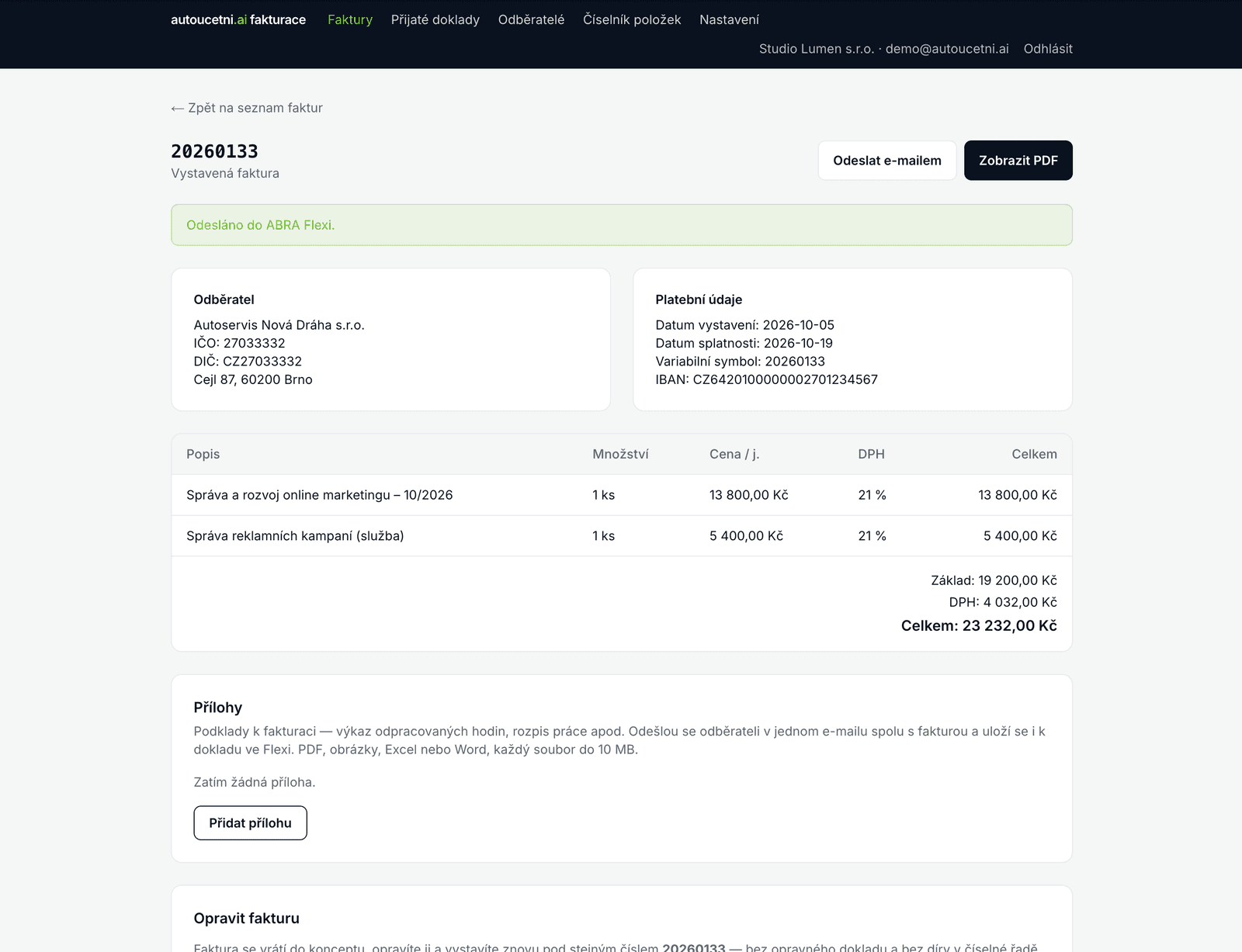Select the address Cejl 87, 60200 Brno
This screenshot has height=952, width=1242.
(x=253, y=379)
